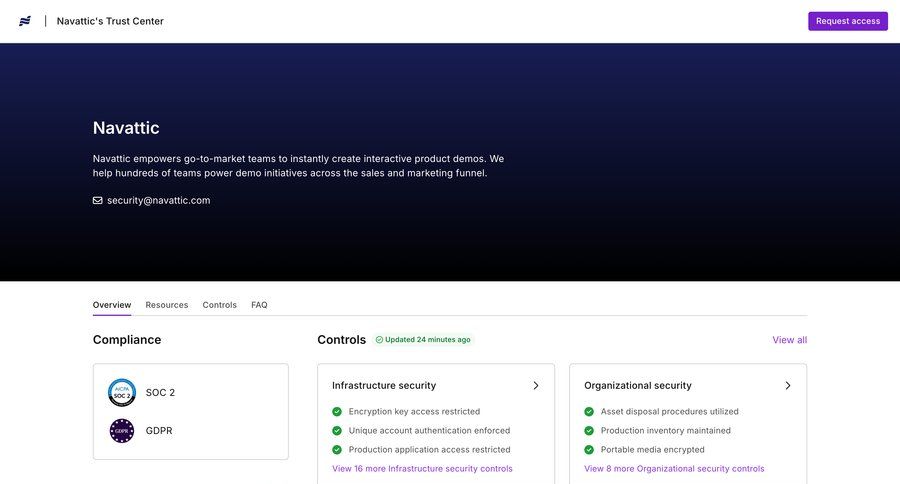Switch to the Overview tab
Screen dimensions: 900x484
112,305
